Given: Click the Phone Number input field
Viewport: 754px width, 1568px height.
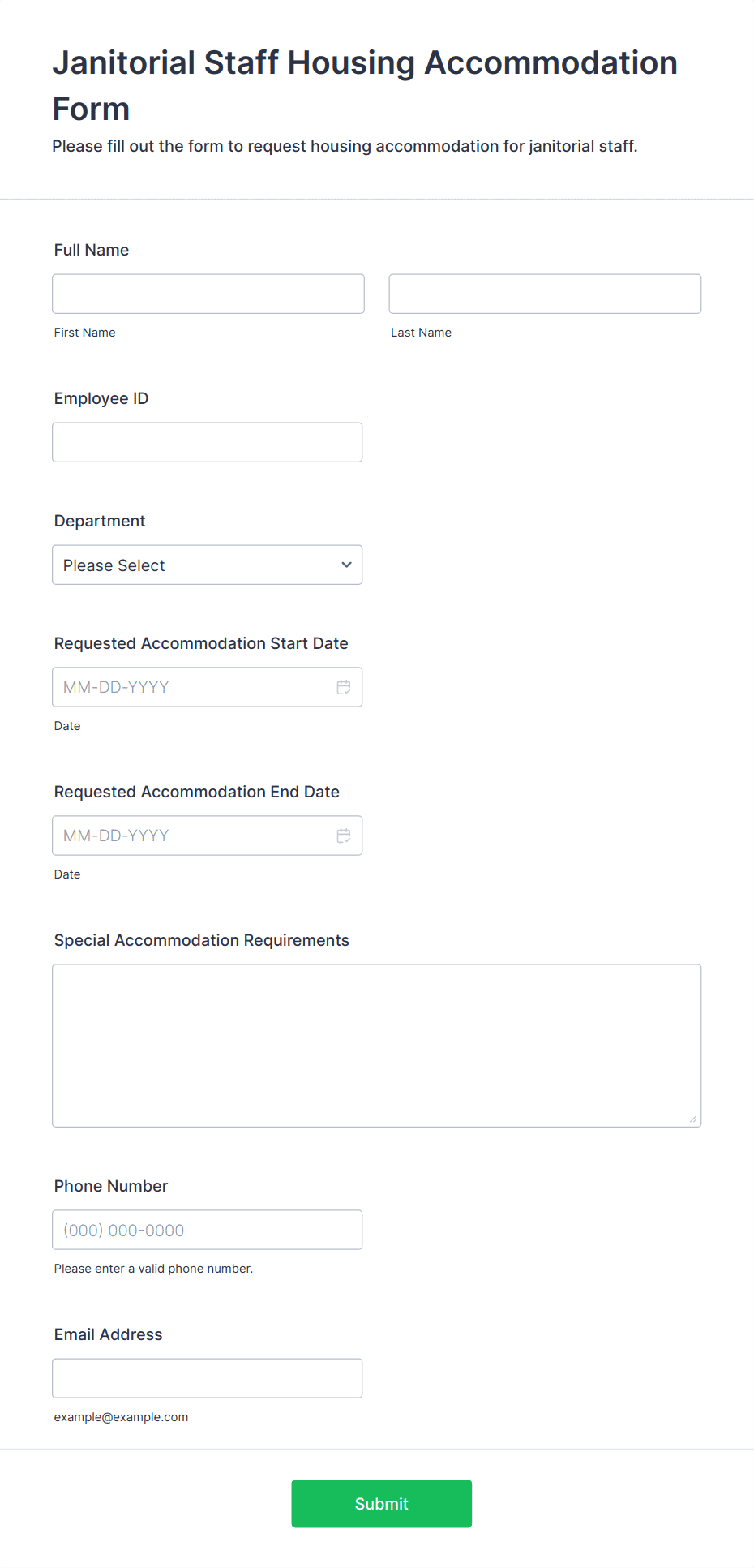Looking at the screenshot, I should coord(208,1230).
